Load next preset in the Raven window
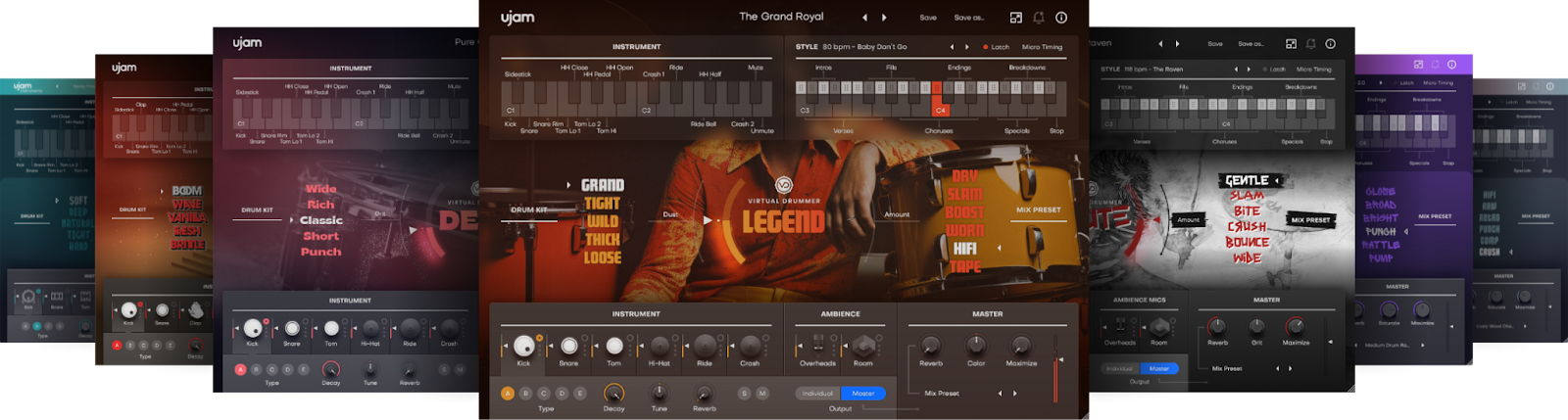 (1177, 44)
